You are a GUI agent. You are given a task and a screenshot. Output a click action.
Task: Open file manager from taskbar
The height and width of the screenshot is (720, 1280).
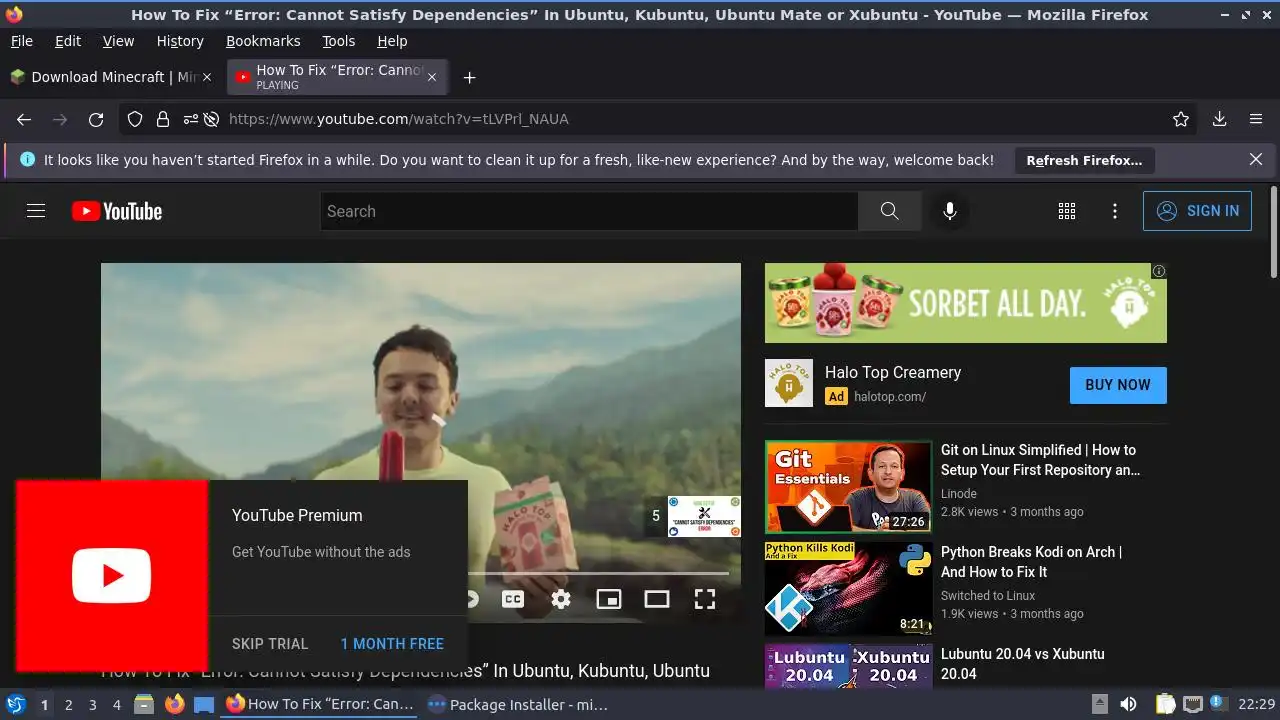click(144, 704)
